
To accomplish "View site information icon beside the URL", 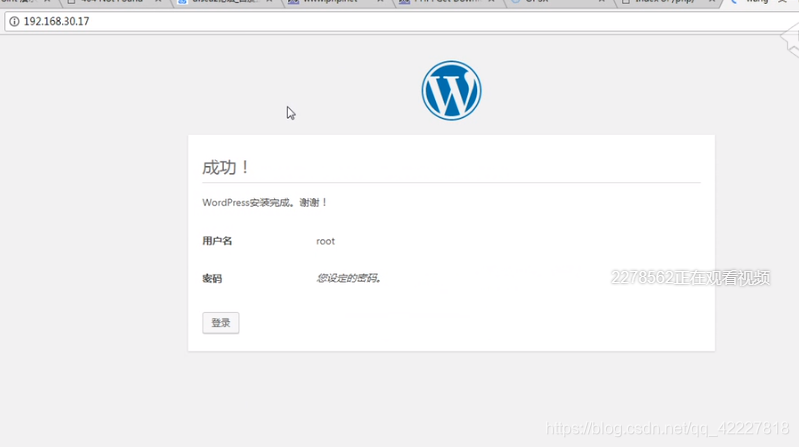I will click(x=14, y=21).
